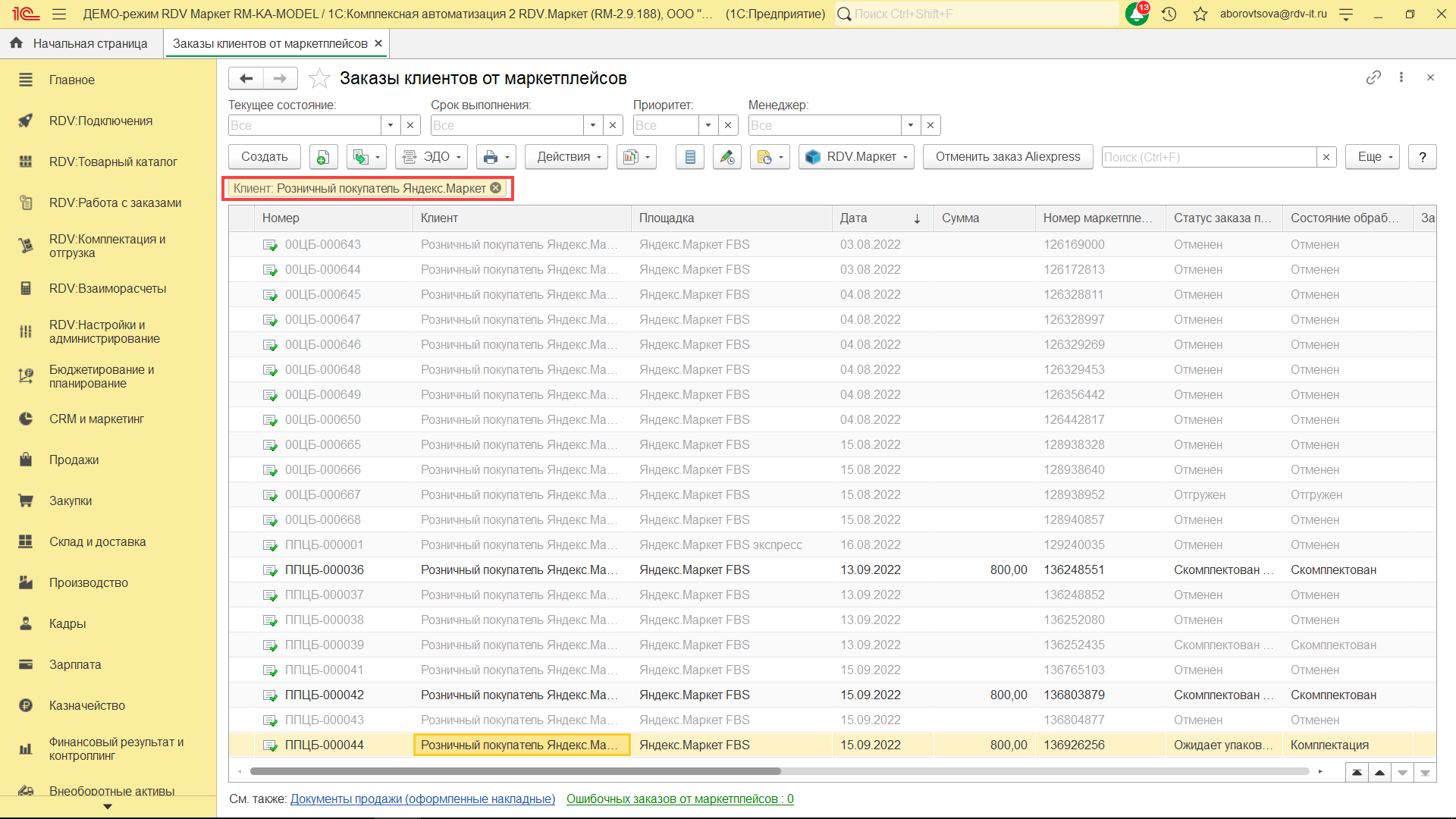Expand the Менеджер dropdown
This screenshot has width=1456, height=819.
(911, 125)
